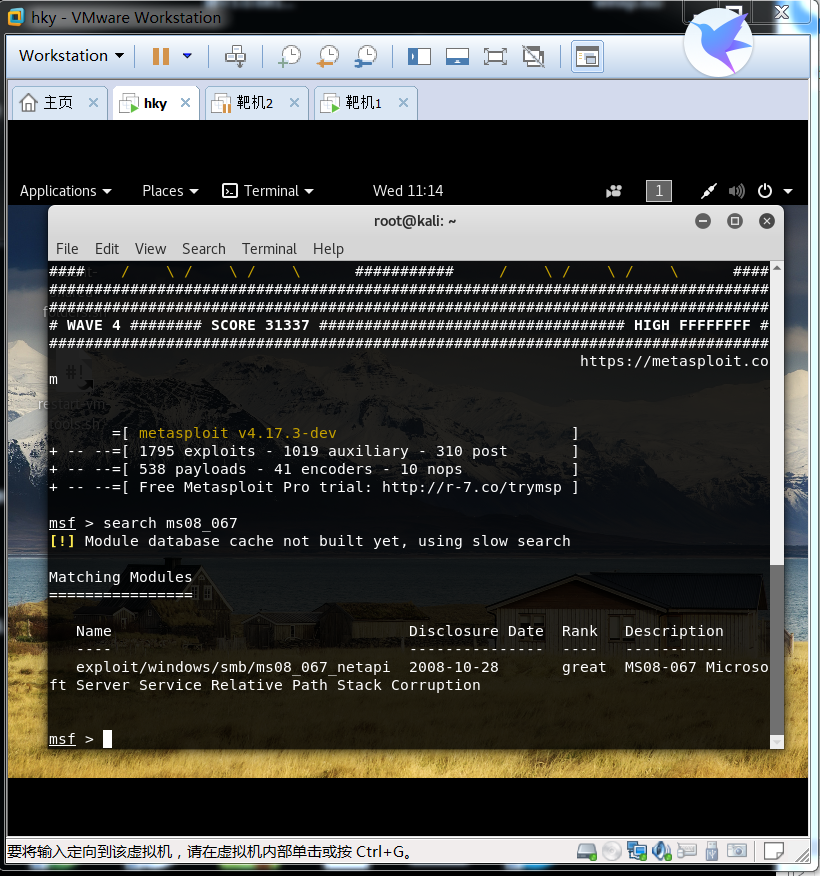
Task: Open the terminal Edit menu
Action: pyautogui.click(x=107, y=249)
